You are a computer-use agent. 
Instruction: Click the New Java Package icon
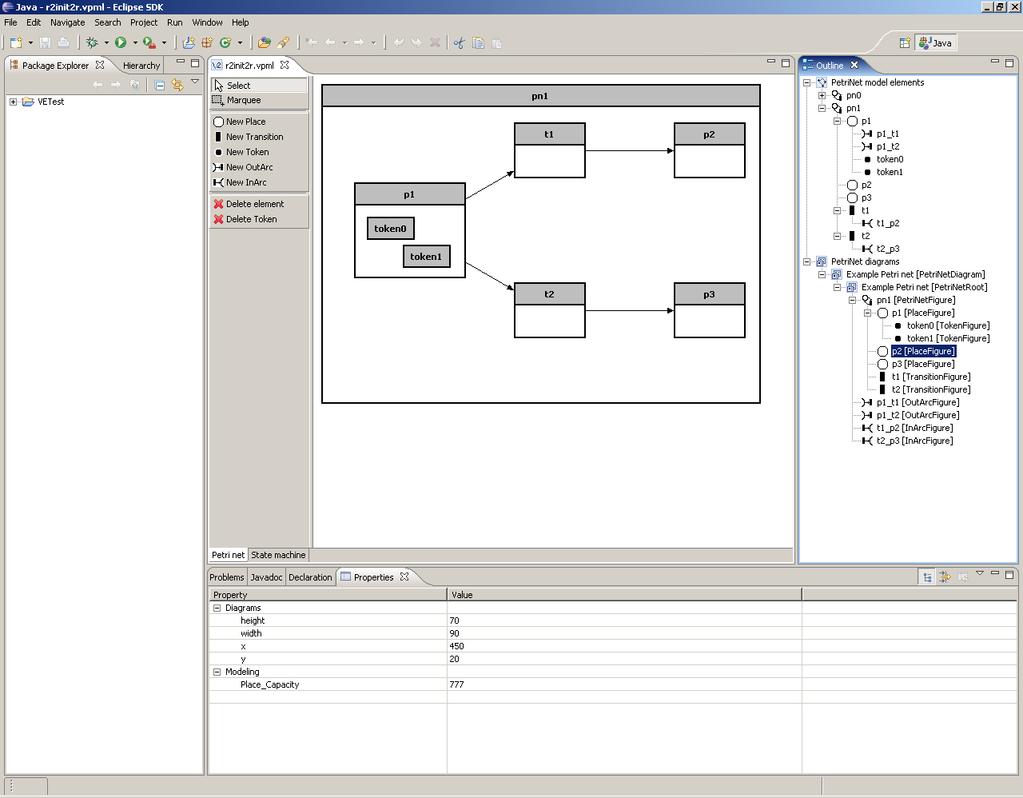207,43
